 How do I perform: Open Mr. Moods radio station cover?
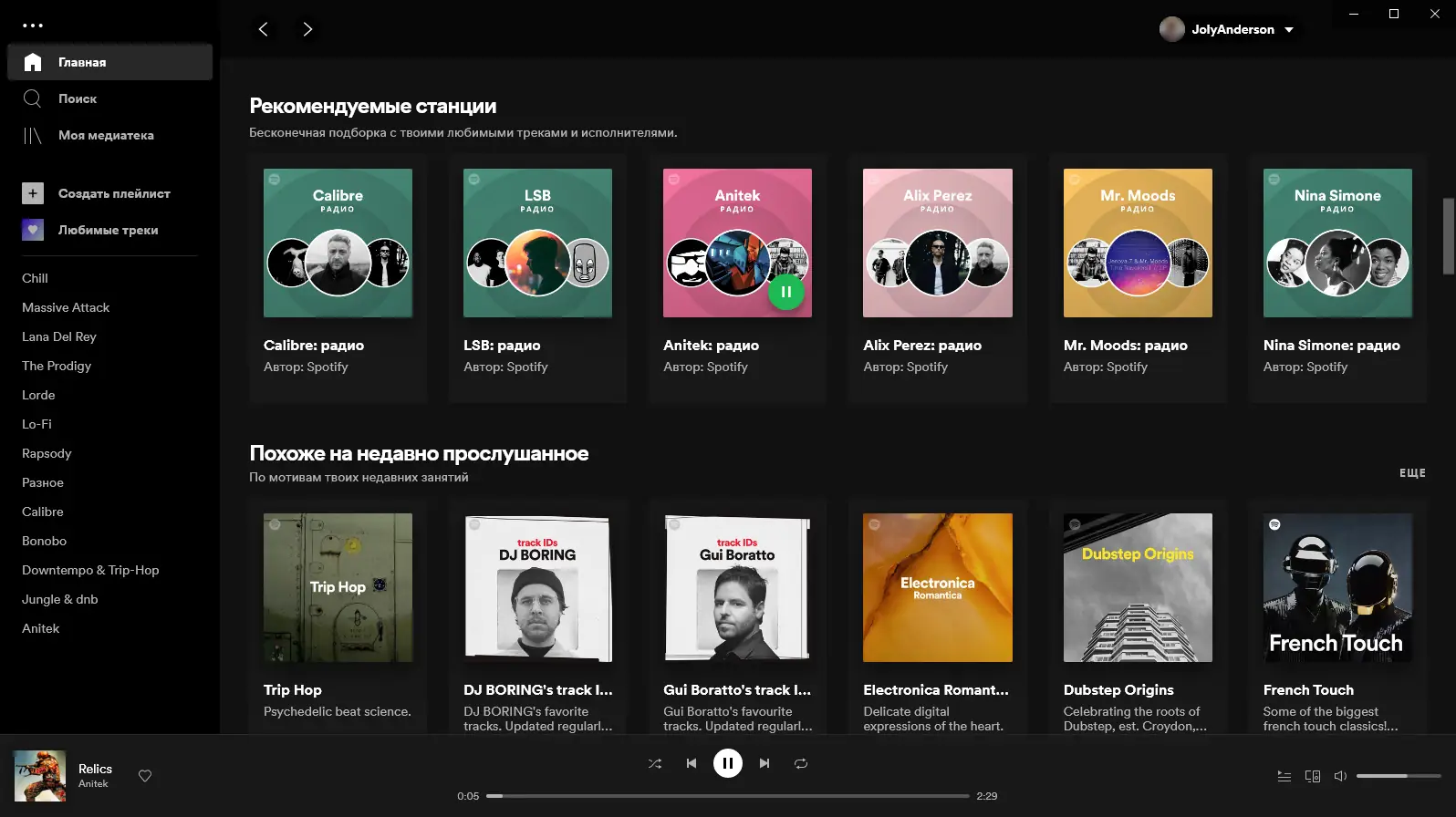click(1138, 243)
